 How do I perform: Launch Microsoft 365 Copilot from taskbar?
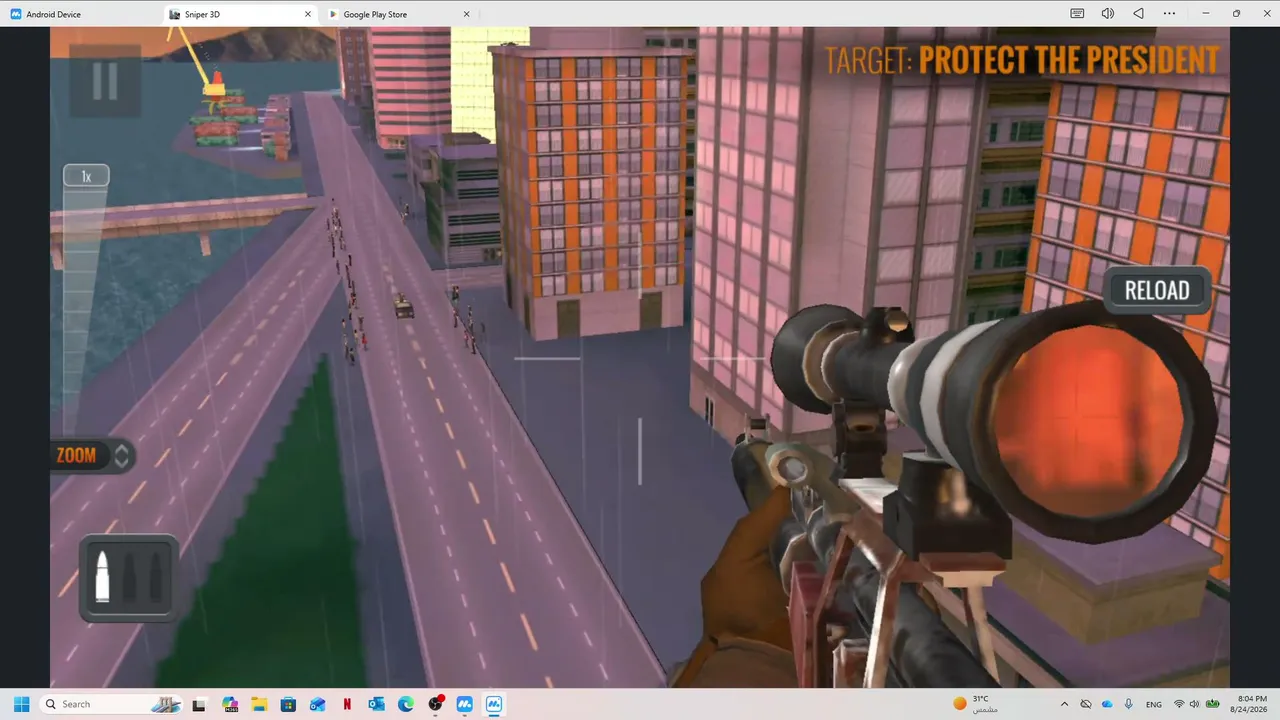(230, 704)
